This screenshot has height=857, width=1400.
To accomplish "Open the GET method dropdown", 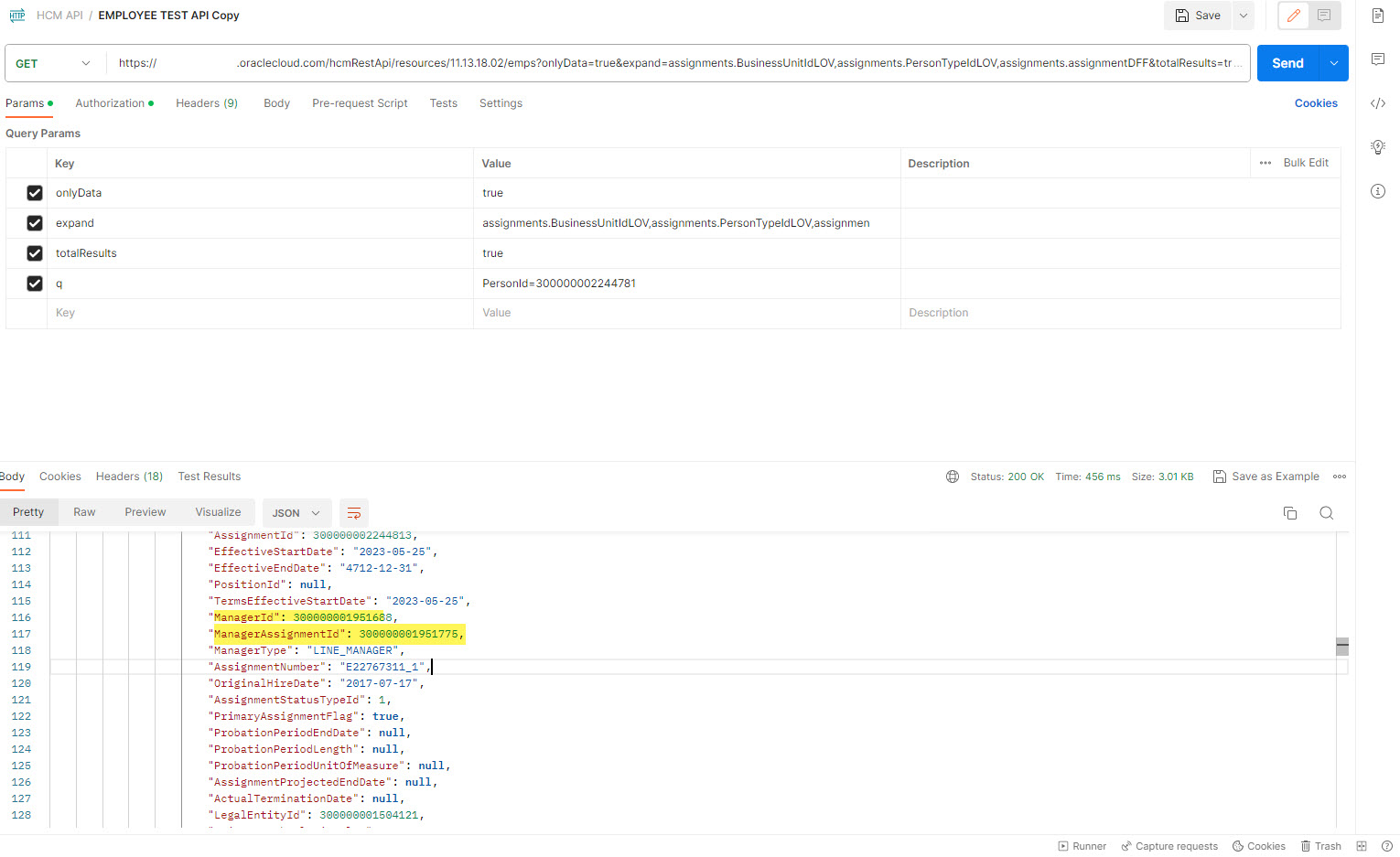I will click(x=54, y=63).
